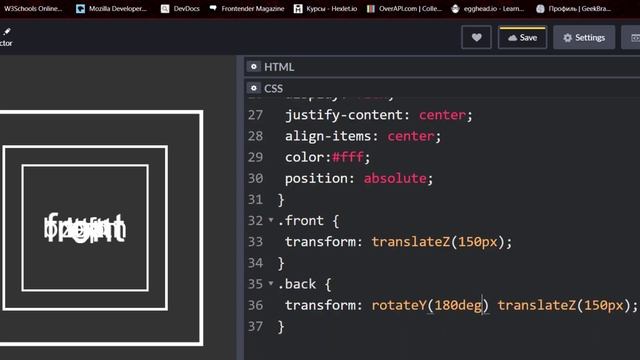
Task: Click '.back' selector on line 35
Action: tap(297, 284)
